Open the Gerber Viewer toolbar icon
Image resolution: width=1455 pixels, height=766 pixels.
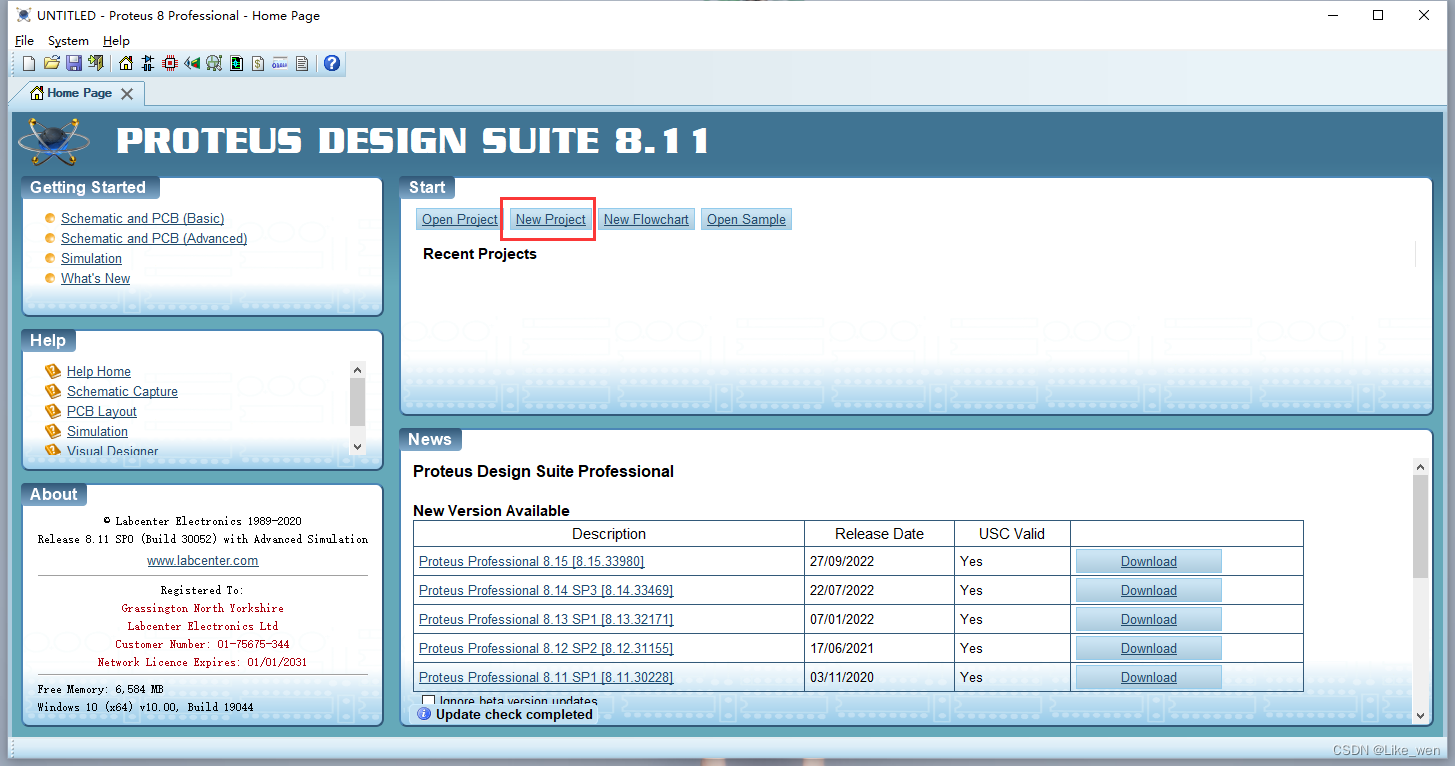[214, 63]
